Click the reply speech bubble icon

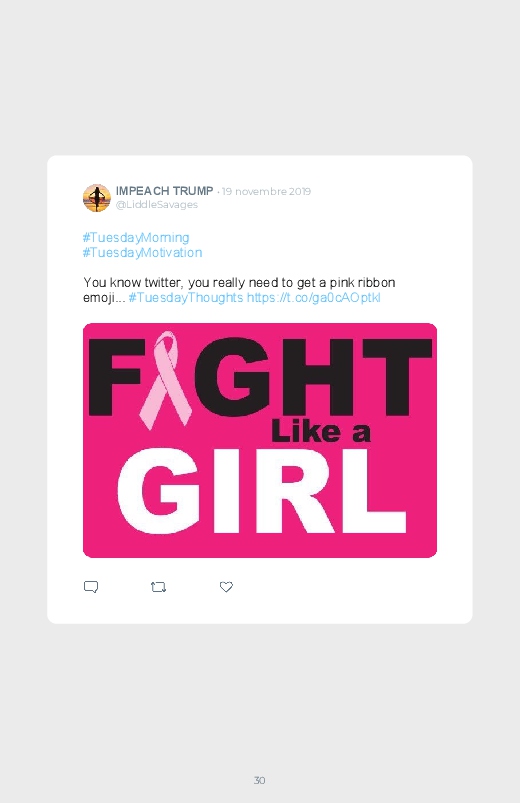click(91, 587)
